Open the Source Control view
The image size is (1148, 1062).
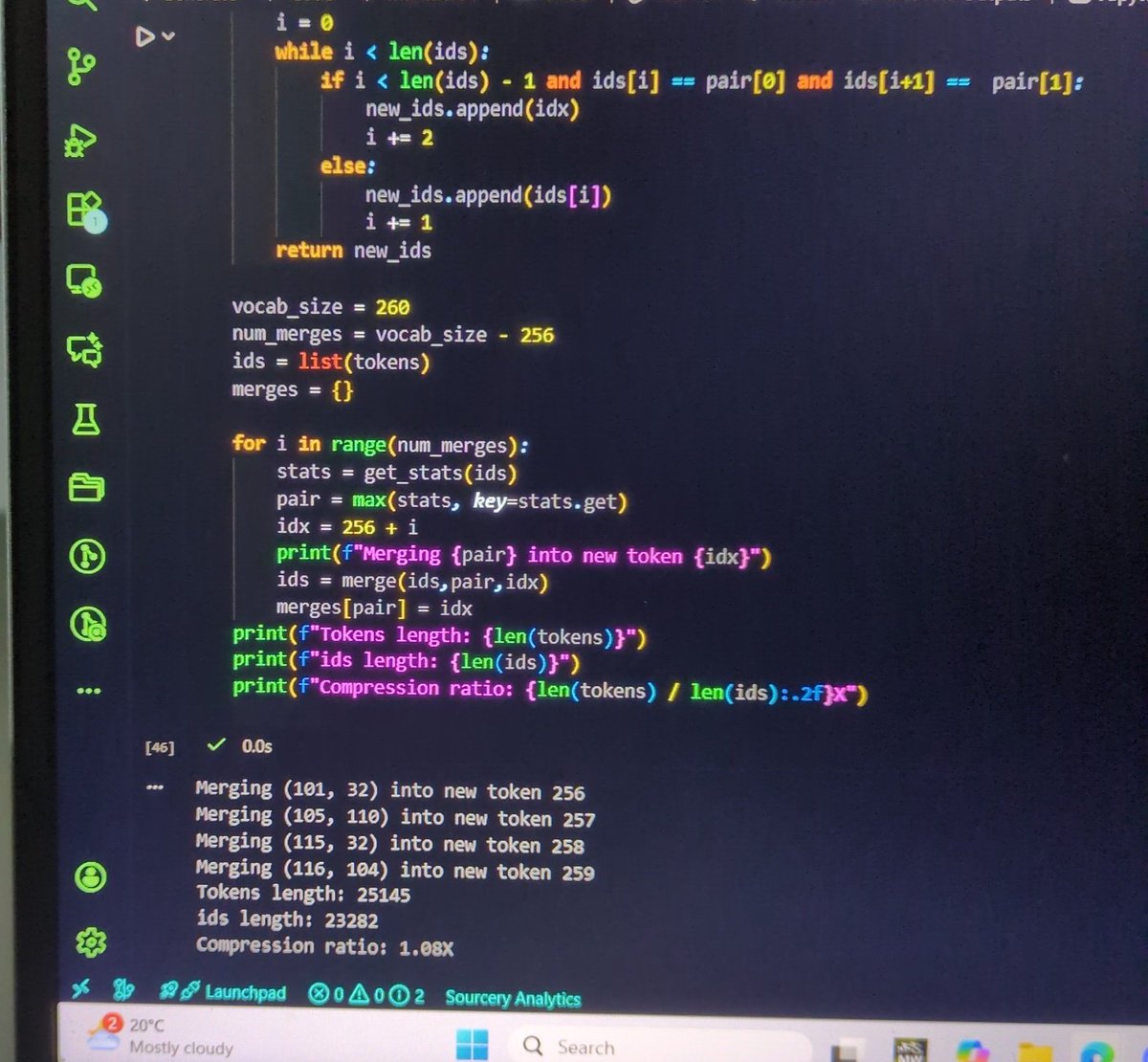(82, 68)
